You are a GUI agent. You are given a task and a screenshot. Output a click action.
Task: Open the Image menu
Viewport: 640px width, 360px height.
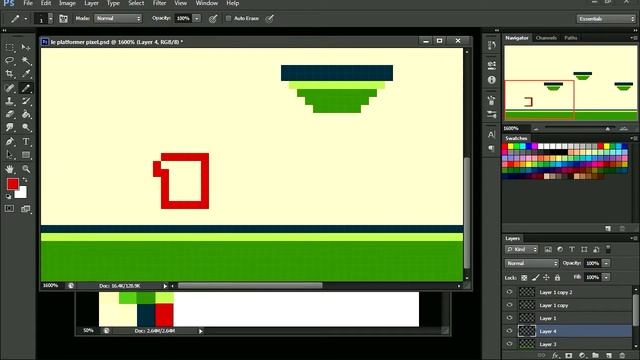click(67, 3)
